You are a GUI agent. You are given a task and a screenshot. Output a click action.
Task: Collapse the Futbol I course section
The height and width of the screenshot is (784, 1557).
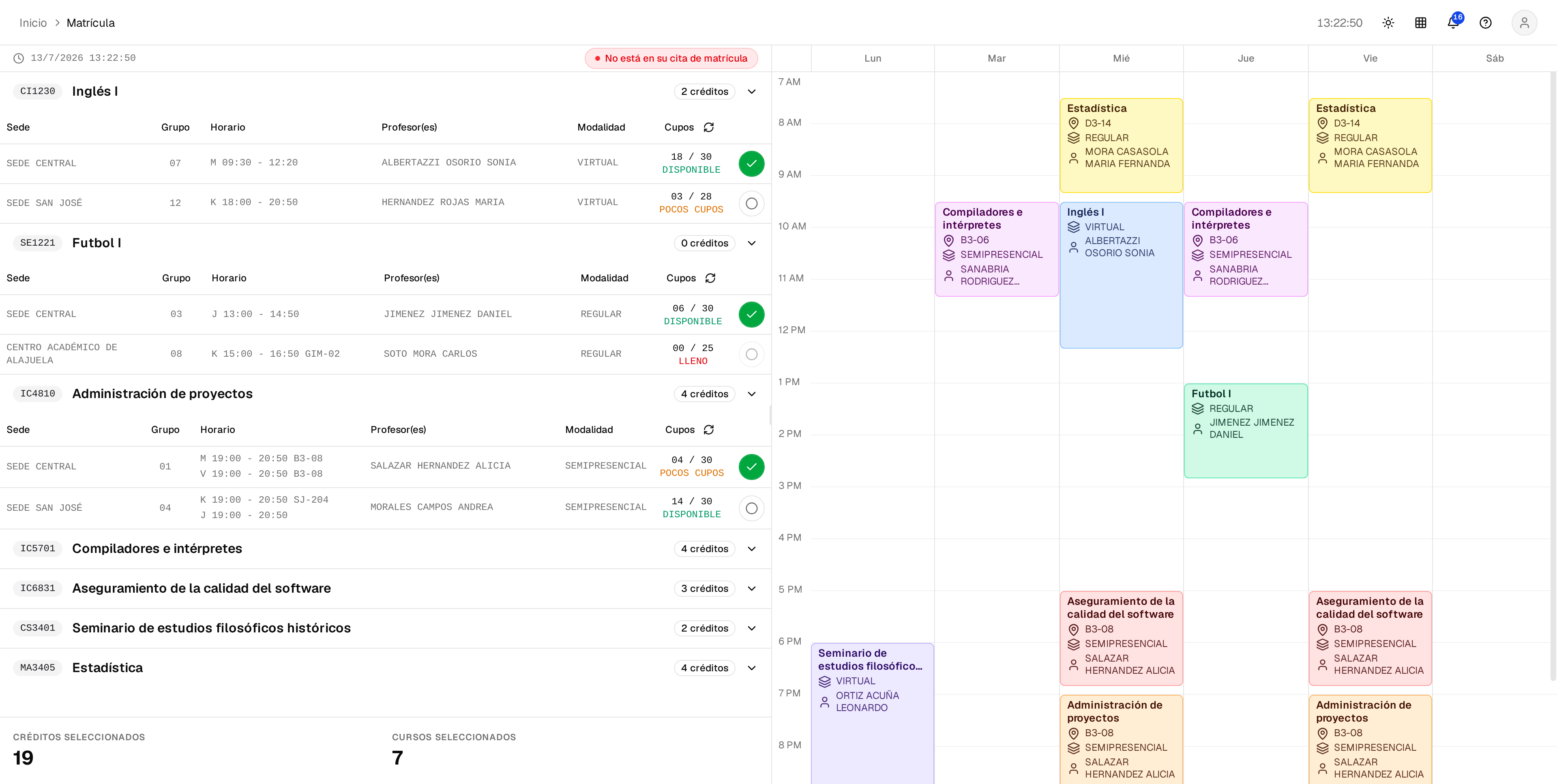point(751,244)
